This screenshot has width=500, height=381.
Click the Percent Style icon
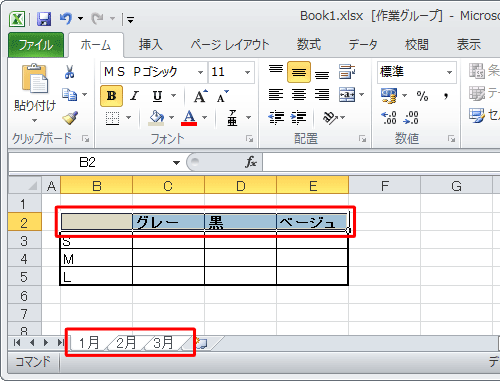tap(422, 96)
